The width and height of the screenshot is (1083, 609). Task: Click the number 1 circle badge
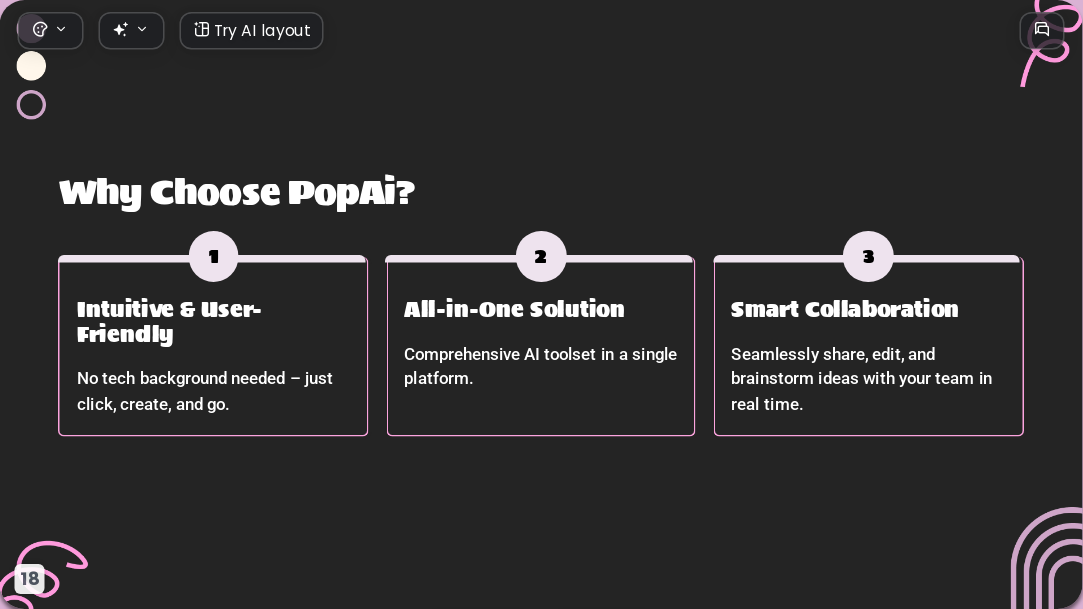(x=213, y=256)
